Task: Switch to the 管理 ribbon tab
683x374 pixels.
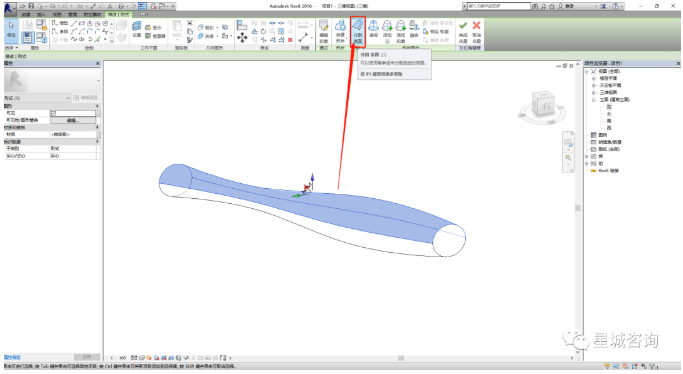Action: click(73, 14)
